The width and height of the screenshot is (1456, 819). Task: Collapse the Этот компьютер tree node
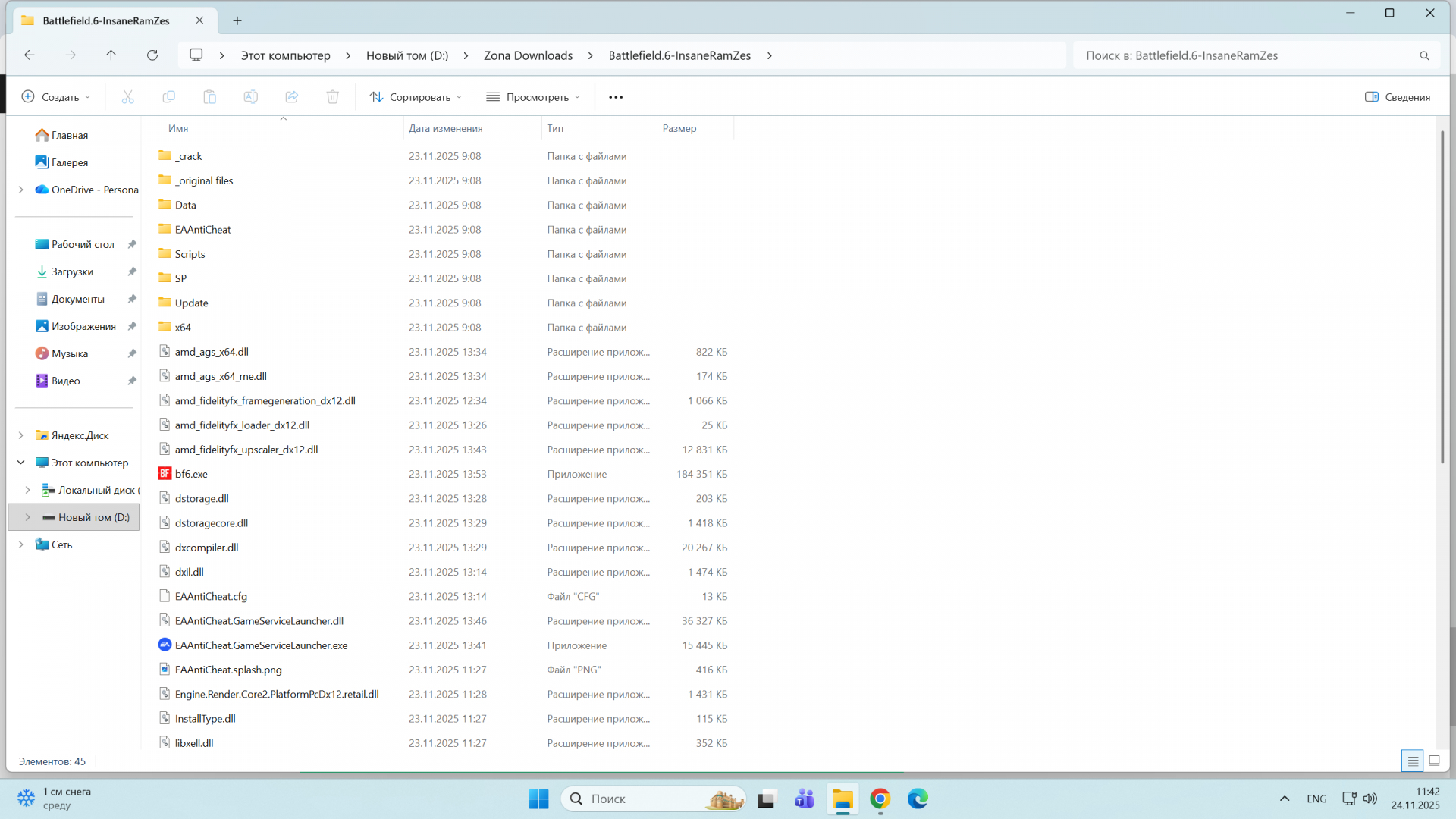coord(21,463)
